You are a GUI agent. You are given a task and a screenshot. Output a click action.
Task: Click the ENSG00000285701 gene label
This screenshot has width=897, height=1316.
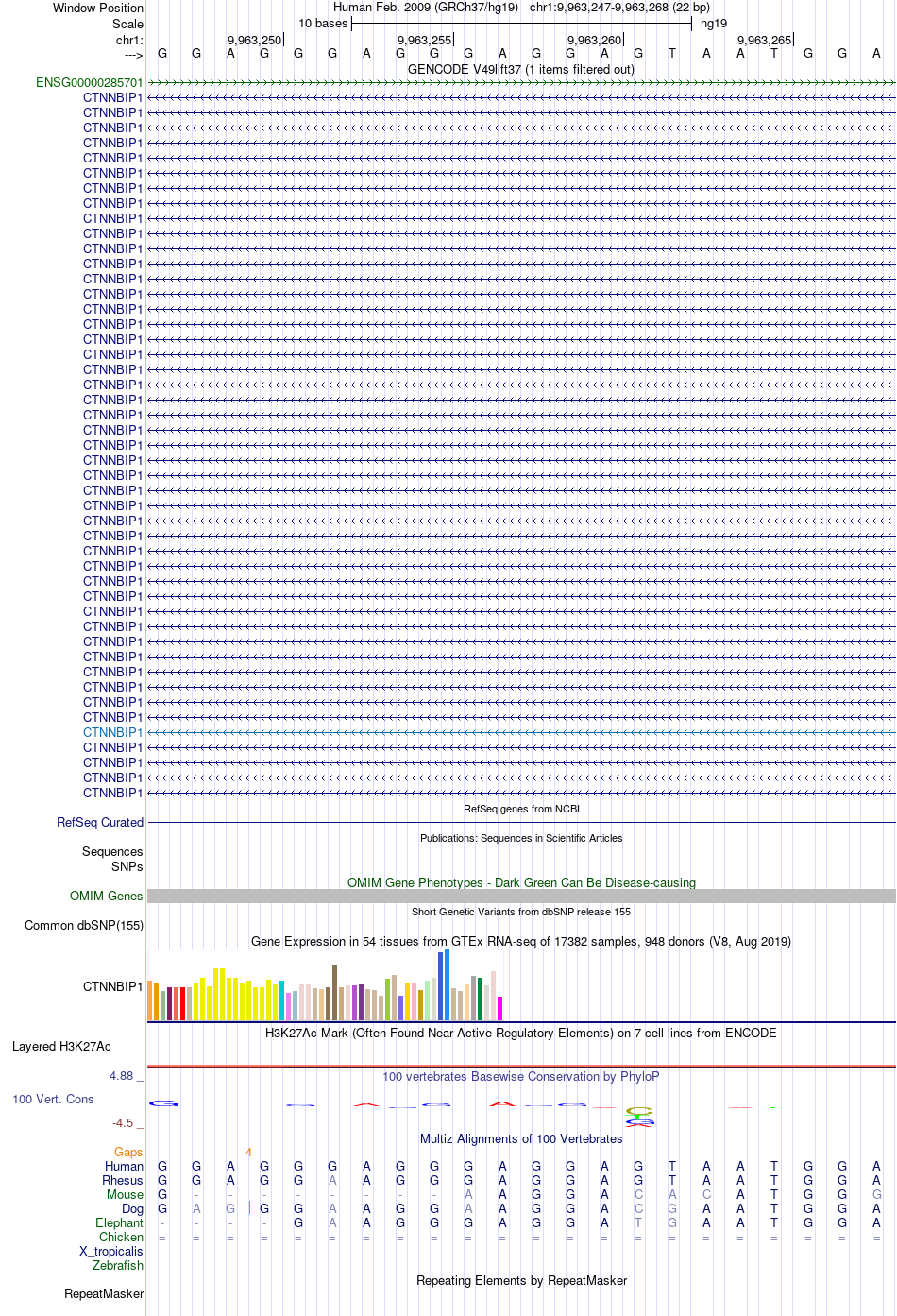point(90,83)
